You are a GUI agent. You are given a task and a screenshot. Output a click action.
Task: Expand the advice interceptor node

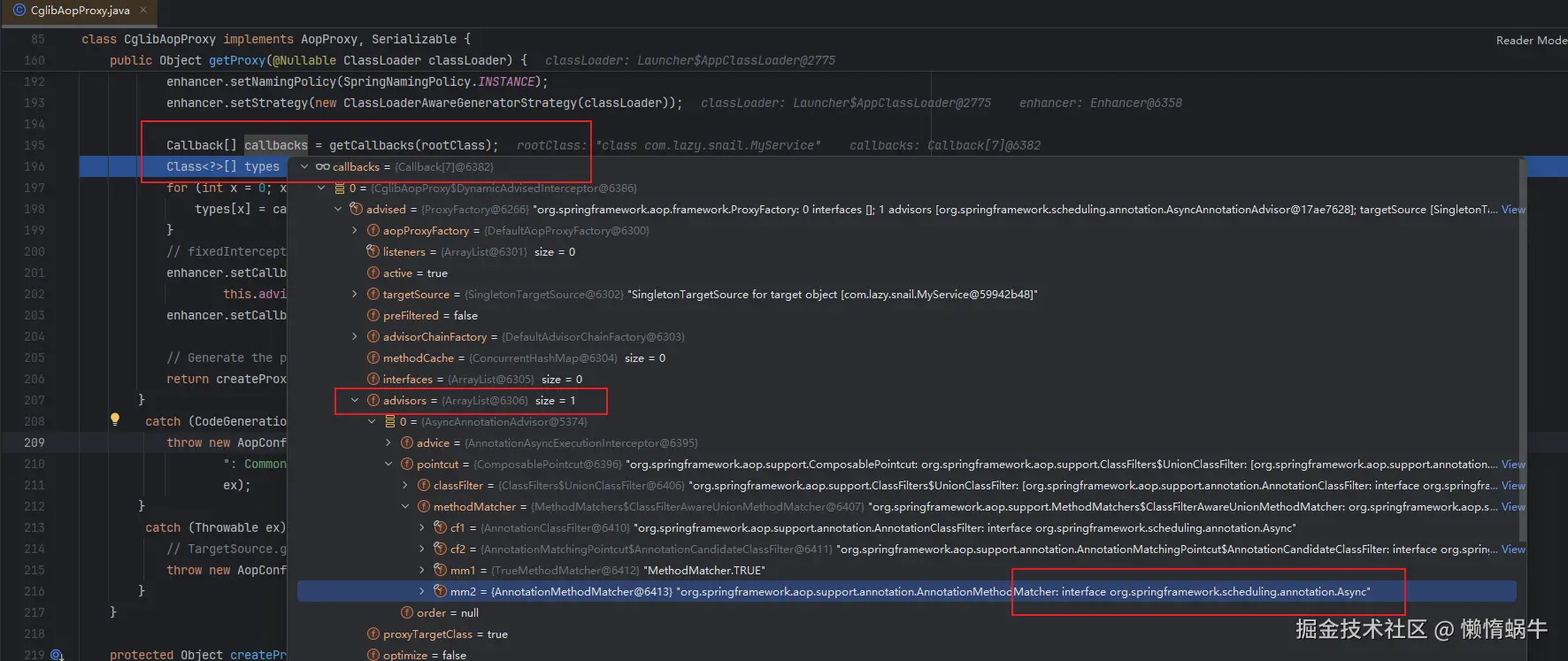[388, 442]
